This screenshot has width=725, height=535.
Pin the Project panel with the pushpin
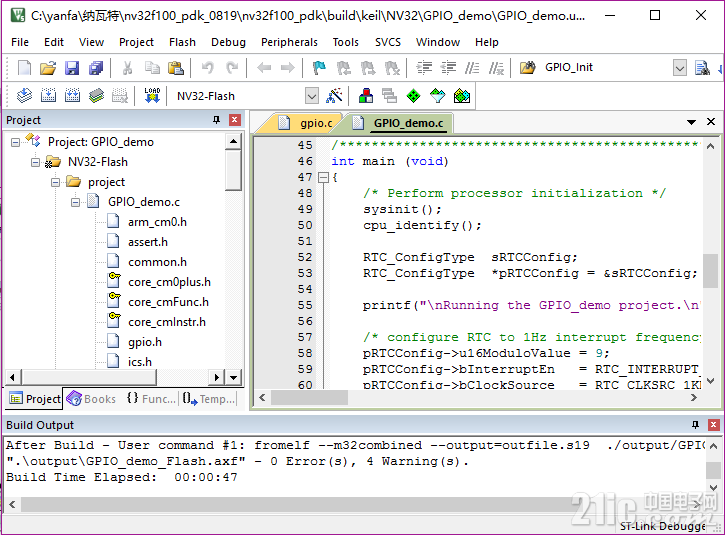pos(216,120)
